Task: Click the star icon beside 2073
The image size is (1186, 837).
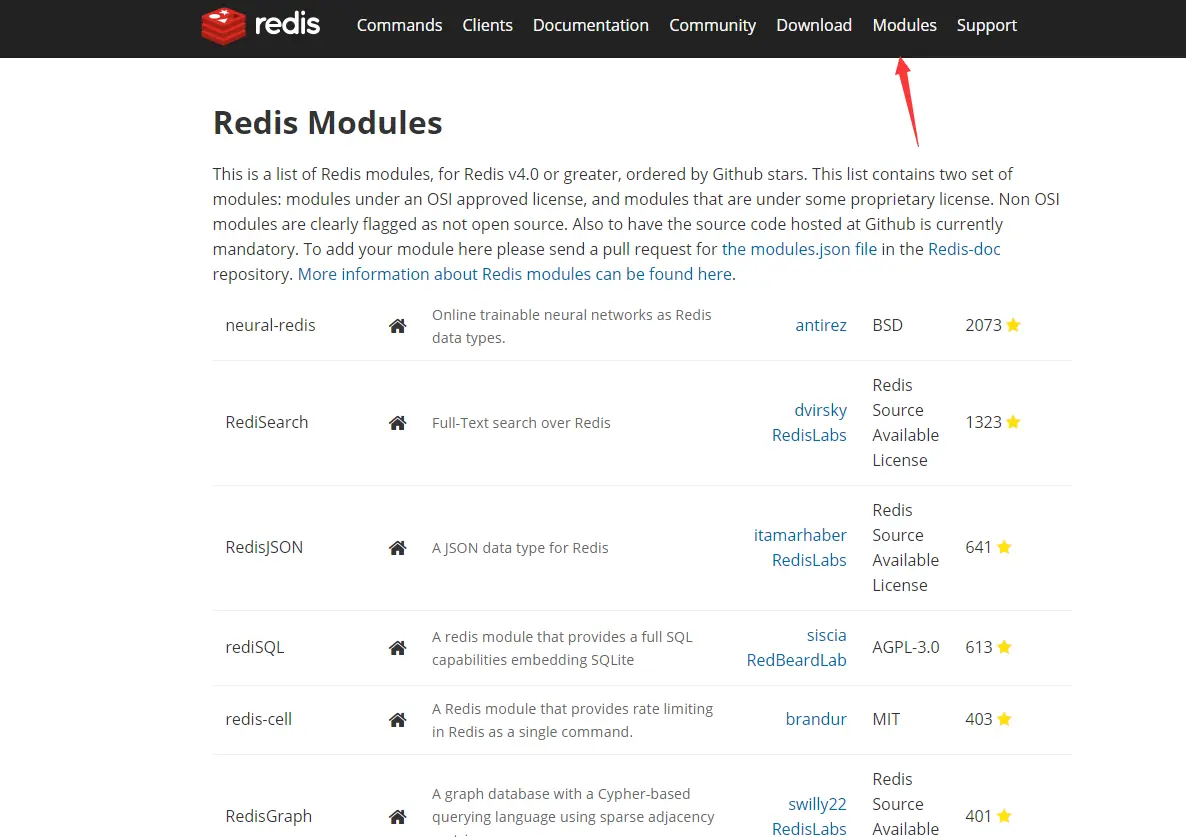Action: tap(1014, 324)
